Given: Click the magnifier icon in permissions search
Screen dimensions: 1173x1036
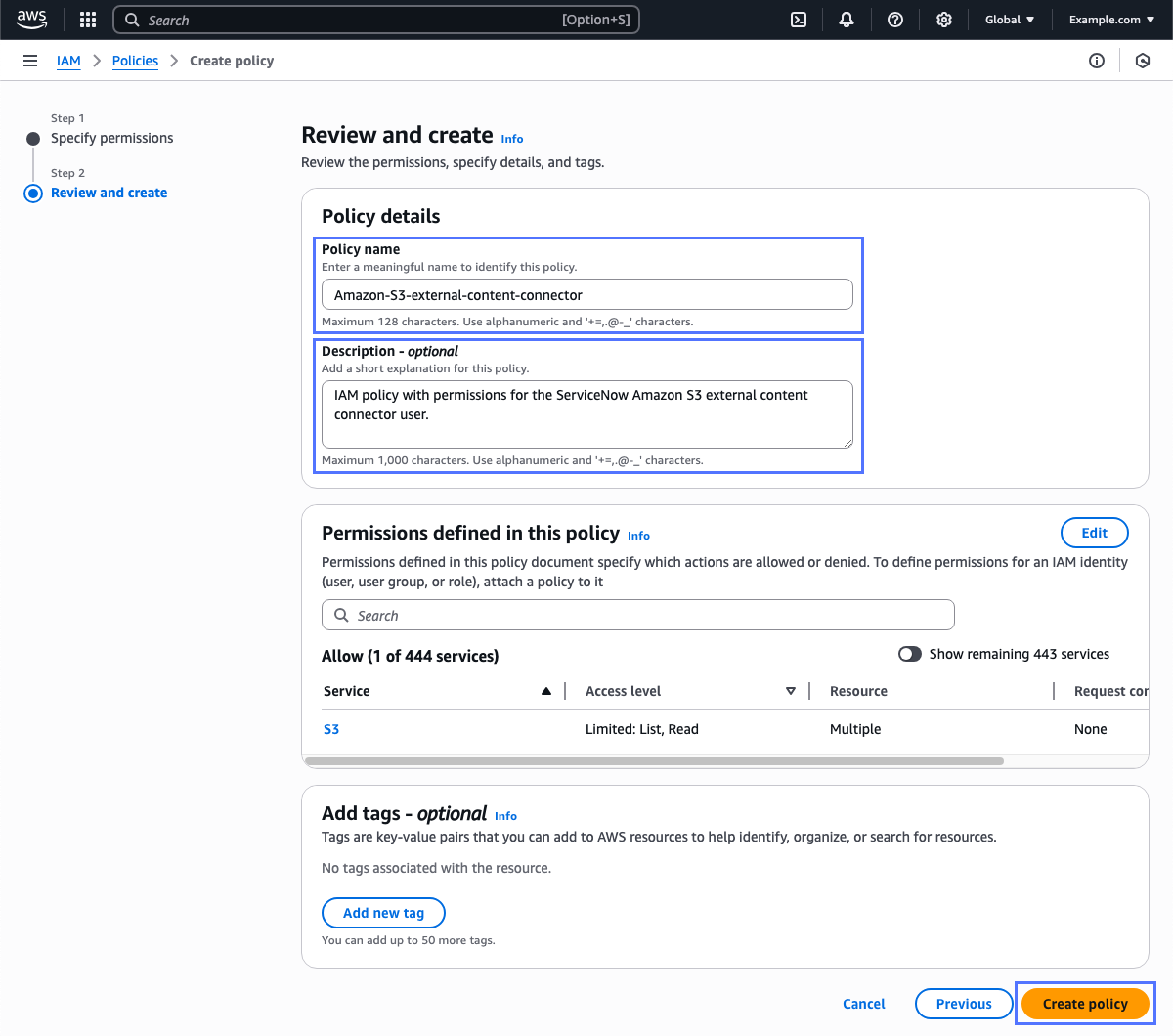Looking at the screenshot, I should pyautogui.click(x=341, y=615).
